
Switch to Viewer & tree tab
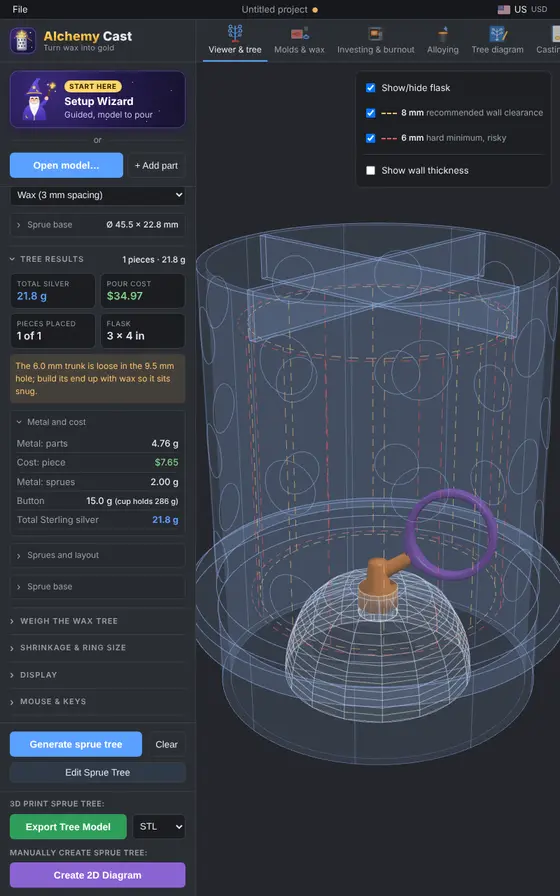point(235,40)
